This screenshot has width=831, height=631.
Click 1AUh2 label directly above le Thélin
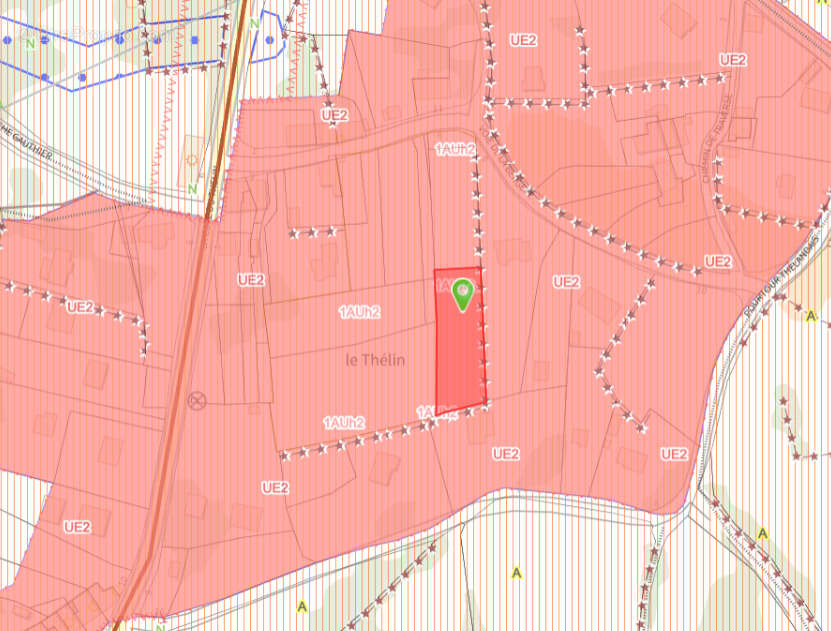(360, 312)
